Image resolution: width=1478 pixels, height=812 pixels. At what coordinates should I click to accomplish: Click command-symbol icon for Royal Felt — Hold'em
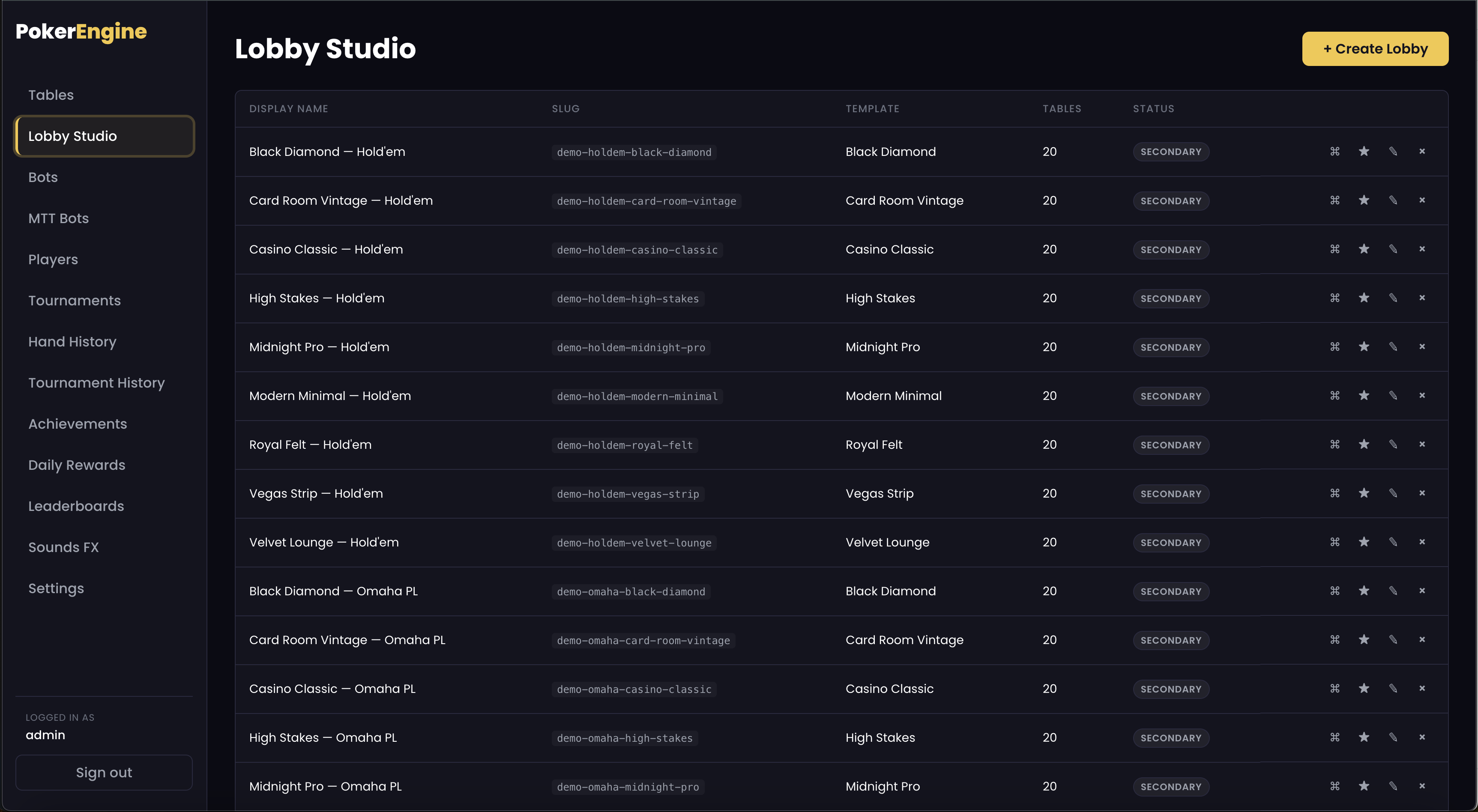[1334, 444]
